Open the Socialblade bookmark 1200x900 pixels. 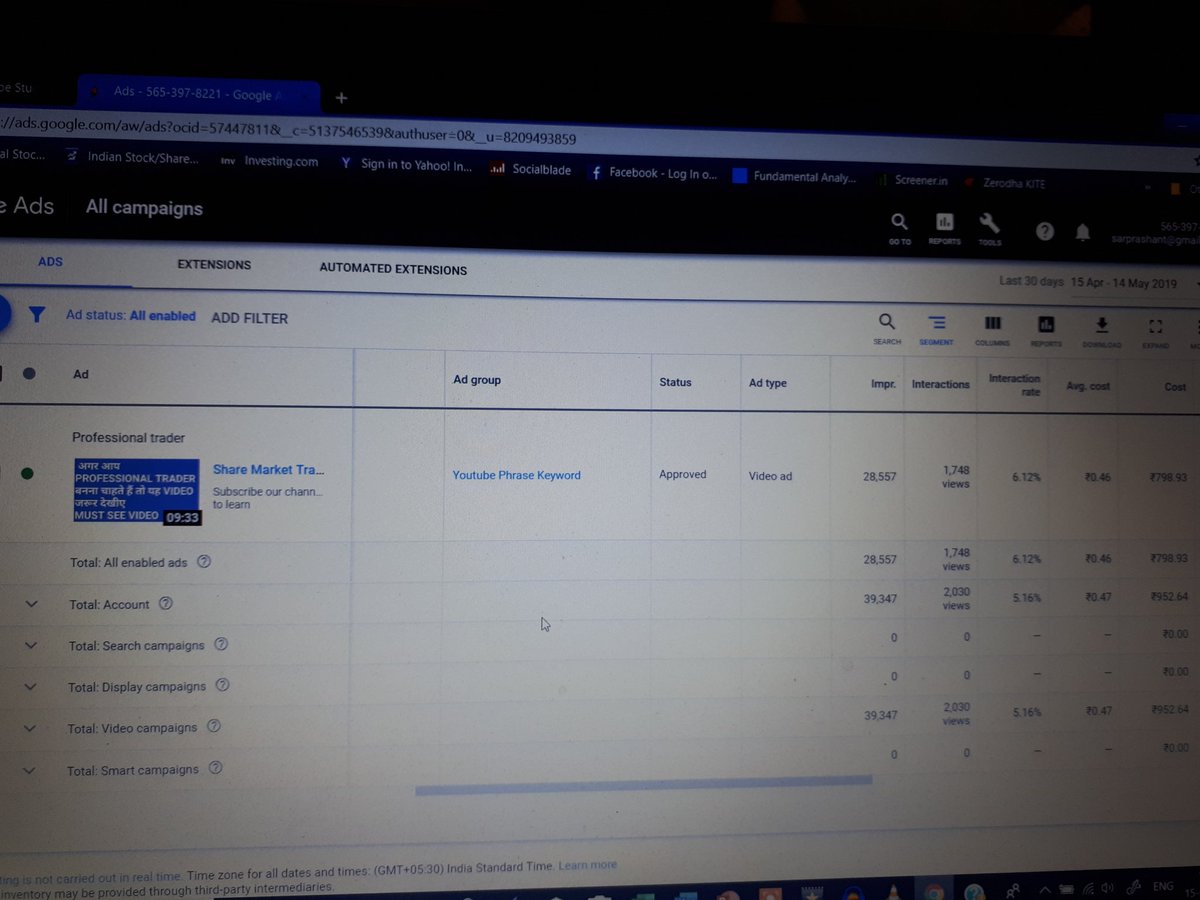pyautogui.click(x=531, y=170)
